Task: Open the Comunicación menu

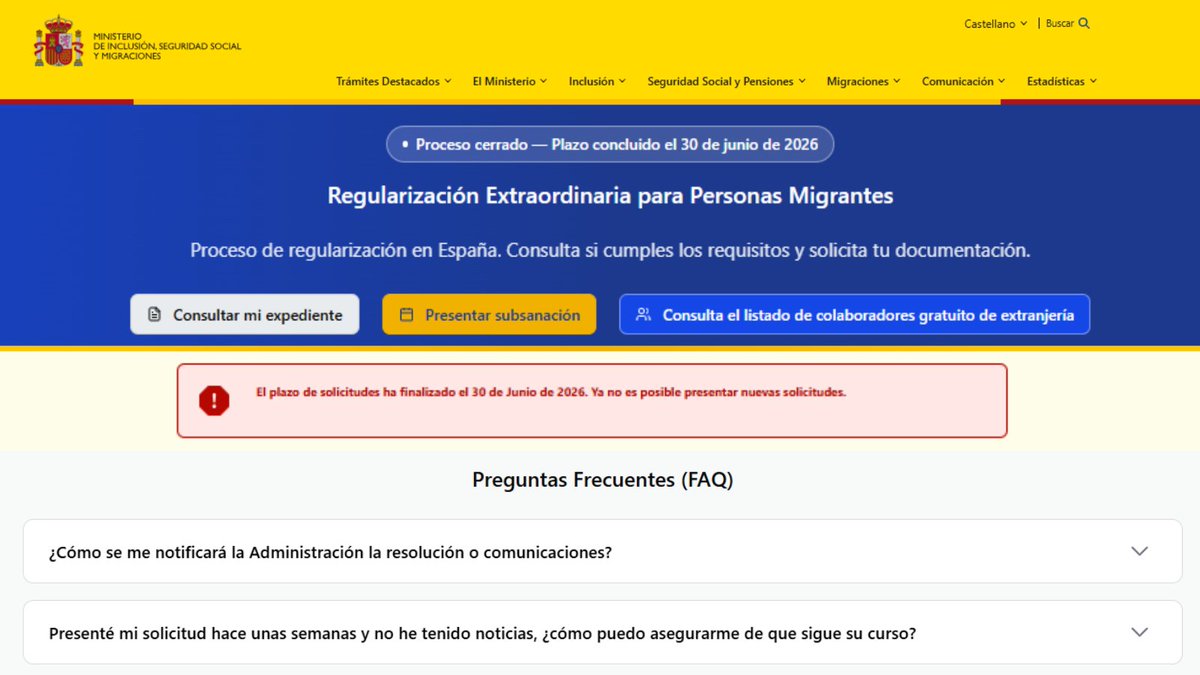Action: pos(963,82)
